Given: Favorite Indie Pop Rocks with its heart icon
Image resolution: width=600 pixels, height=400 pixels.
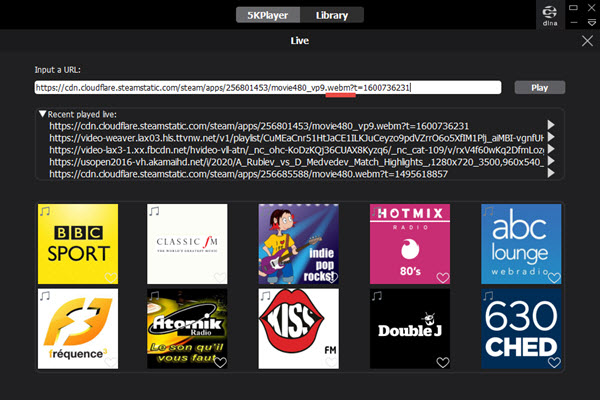Looking at the screenshot, I should [331, 277].
